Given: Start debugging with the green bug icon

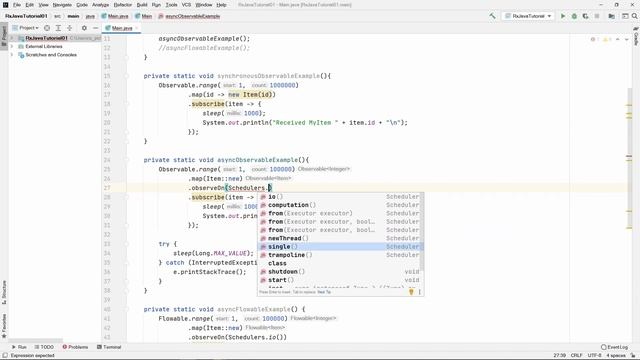Looking at the screenshot, I should pyautogui.click(x=574, y=16).
